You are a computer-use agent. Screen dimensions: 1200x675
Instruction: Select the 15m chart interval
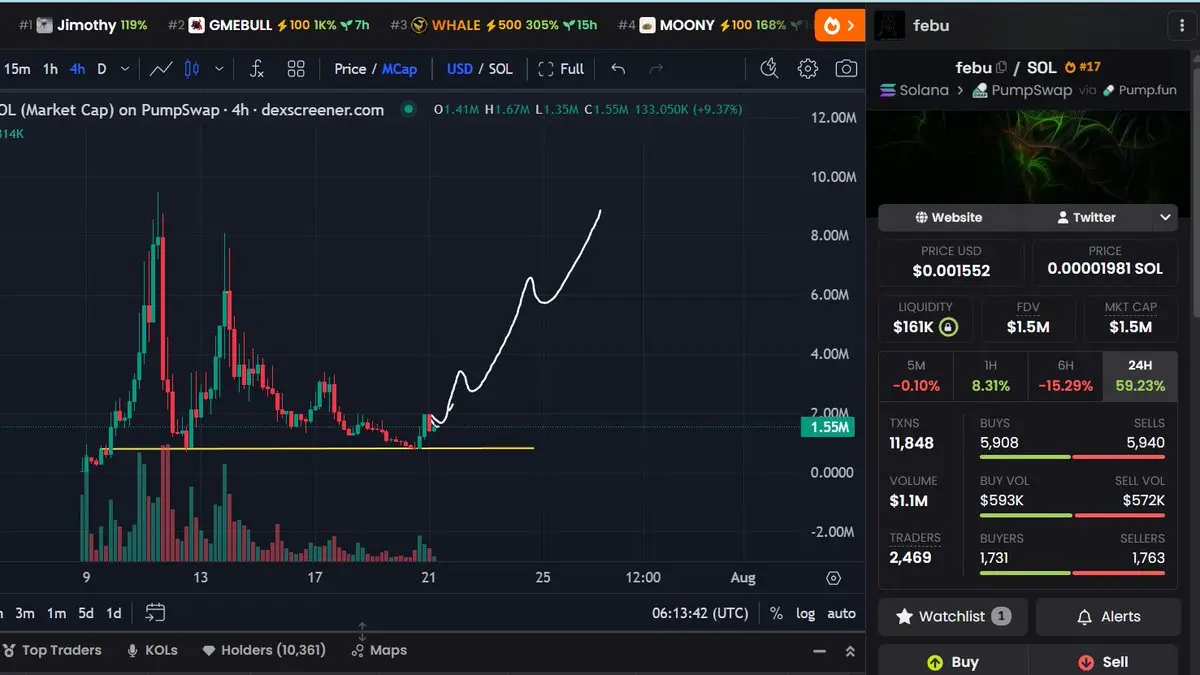pos(17,69)
